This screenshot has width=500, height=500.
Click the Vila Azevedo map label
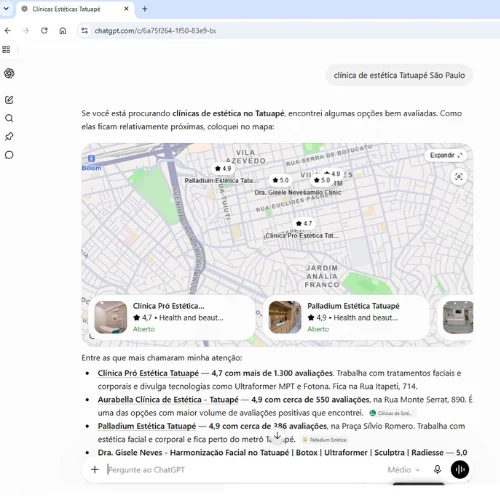pyautogui.click(x=246, y=156)
